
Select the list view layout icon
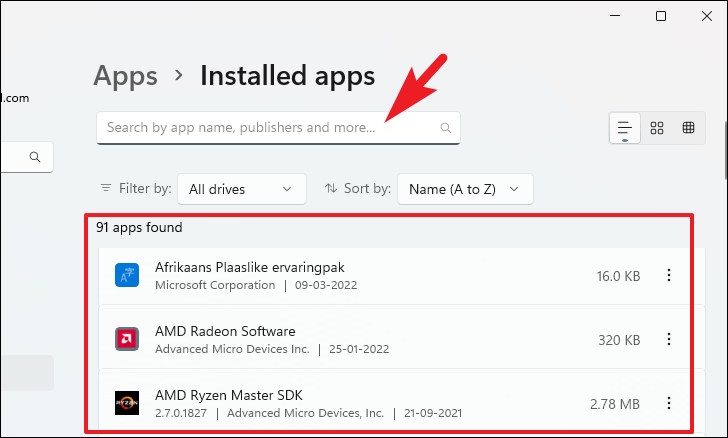tap(624, 128)
